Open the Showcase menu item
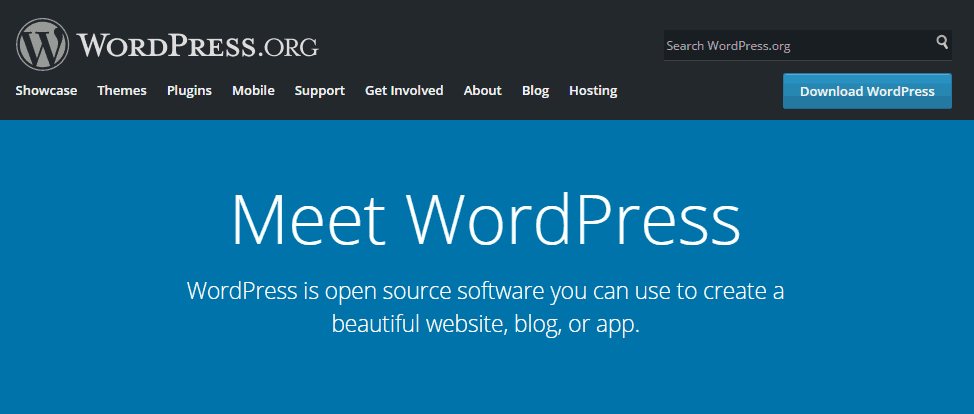Viewport: 974px width, 414px height. [47, 91]
